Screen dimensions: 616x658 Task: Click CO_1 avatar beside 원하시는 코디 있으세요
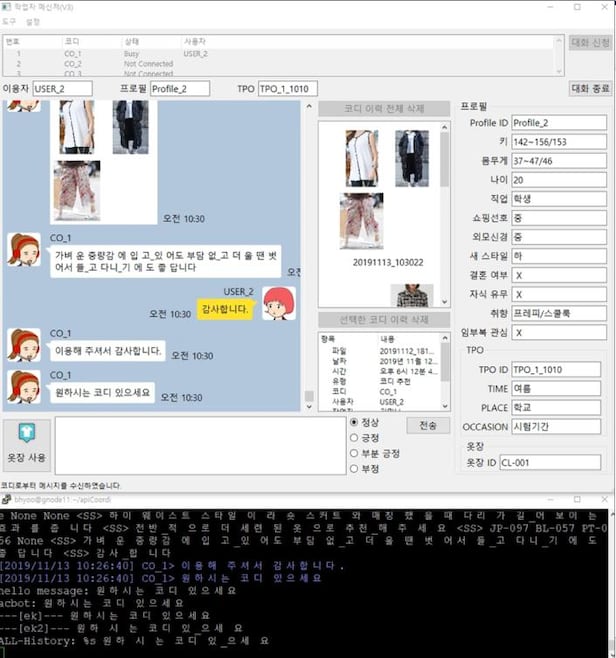pyautogui.click(x=23, y=387)
